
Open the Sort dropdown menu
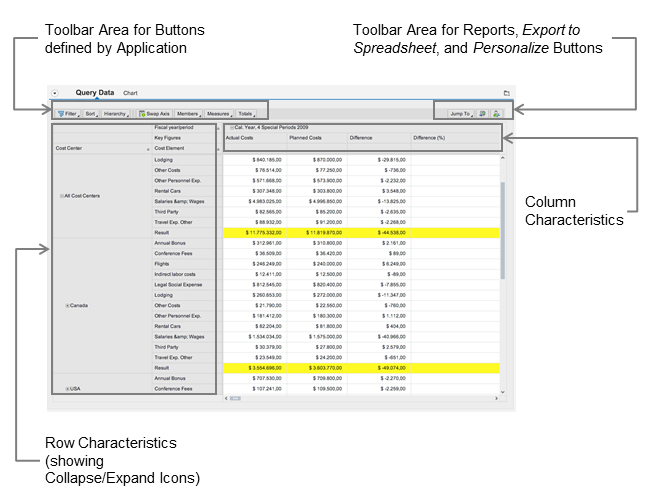(91, 114)
